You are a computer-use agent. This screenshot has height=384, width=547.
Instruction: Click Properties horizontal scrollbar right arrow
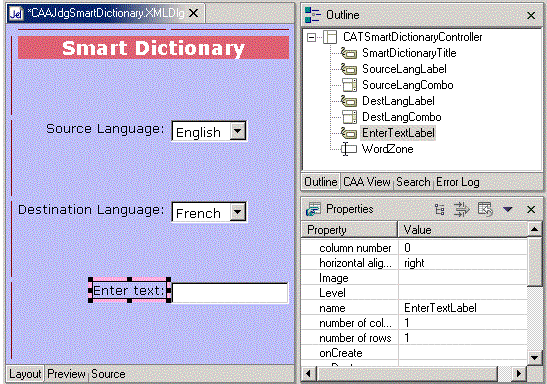(x=519, y=374)
